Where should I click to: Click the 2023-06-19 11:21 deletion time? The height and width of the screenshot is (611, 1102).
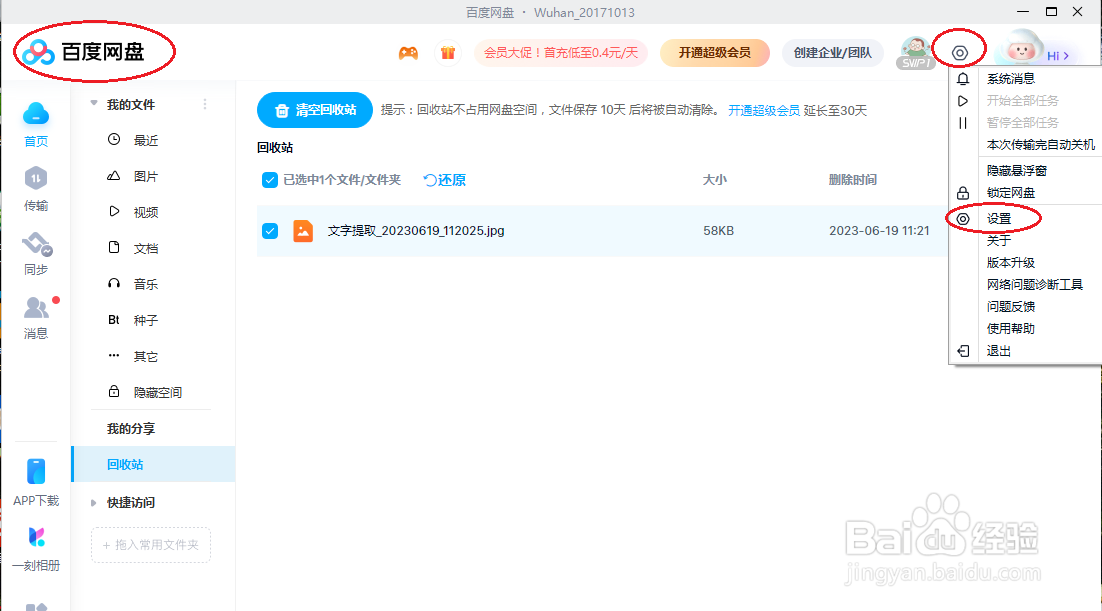(879, 231)
